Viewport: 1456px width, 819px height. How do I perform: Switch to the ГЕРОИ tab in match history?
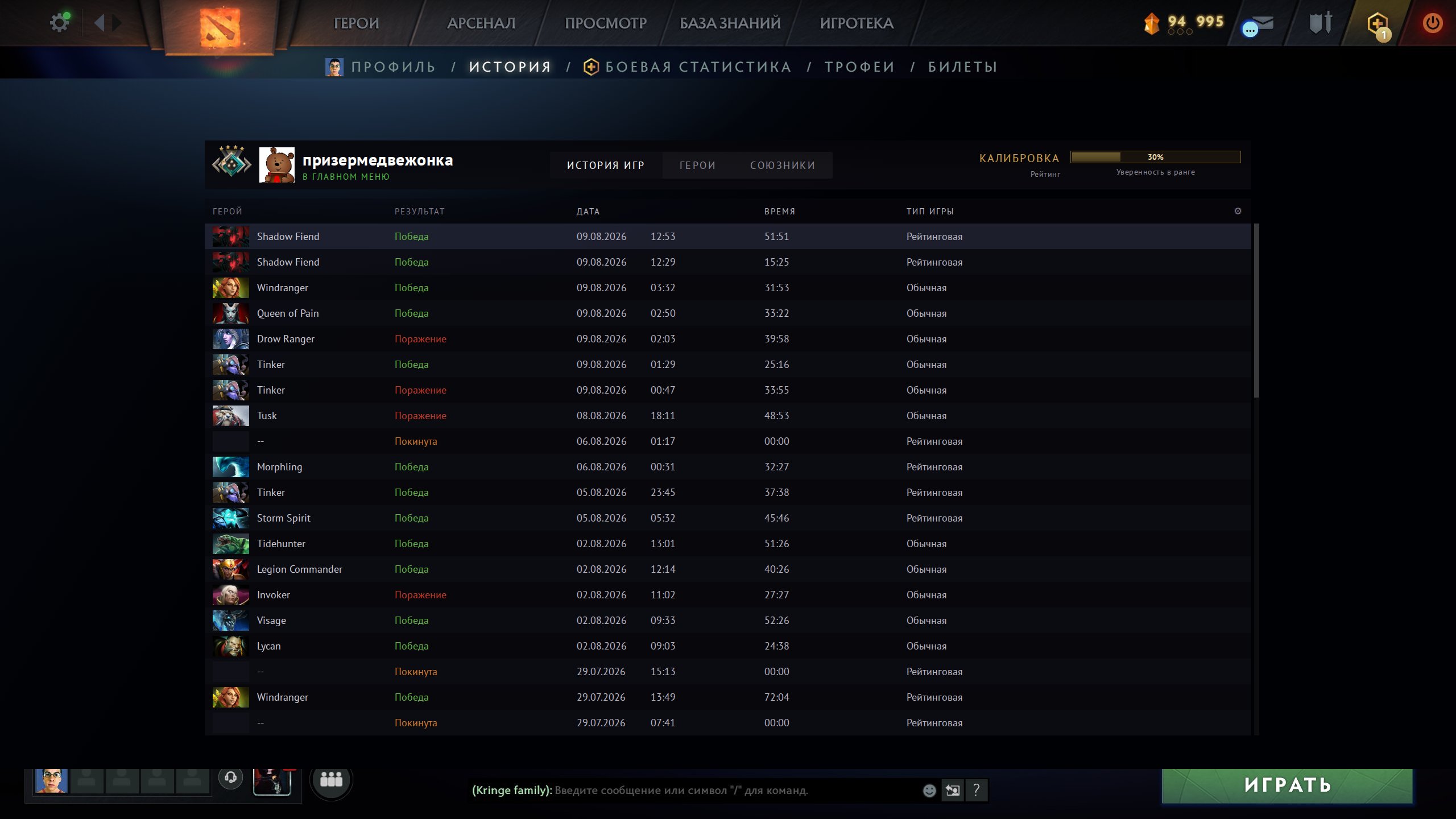[x=697, y=165]
